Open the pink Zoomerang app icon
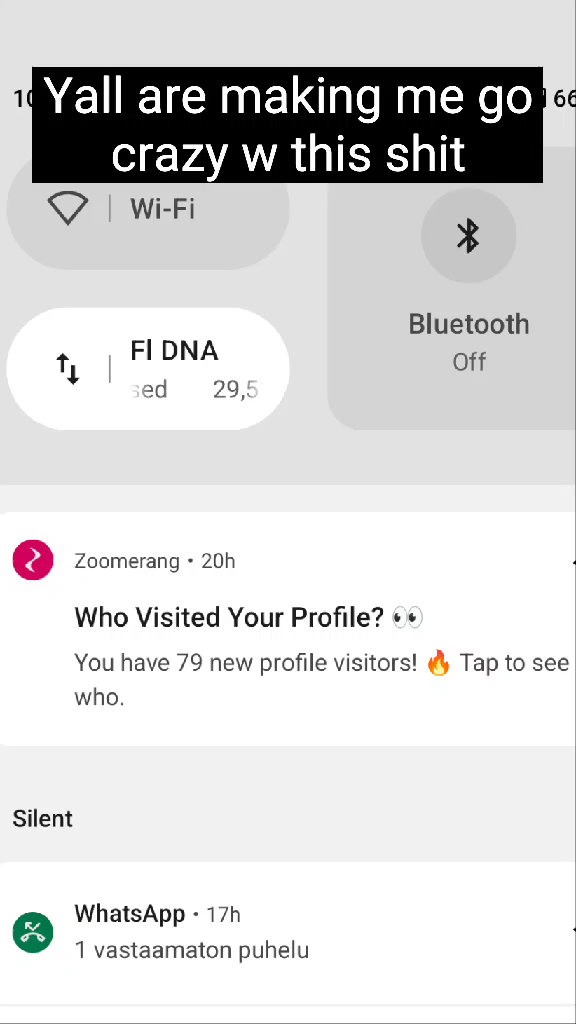 click(33, 560)
